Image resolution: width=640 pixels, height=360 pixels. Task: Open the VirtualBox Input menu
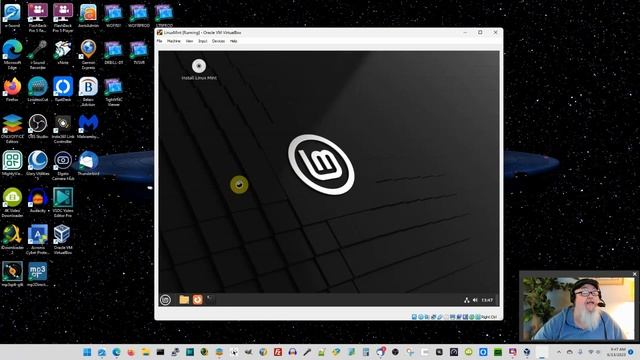click(202, 41)
